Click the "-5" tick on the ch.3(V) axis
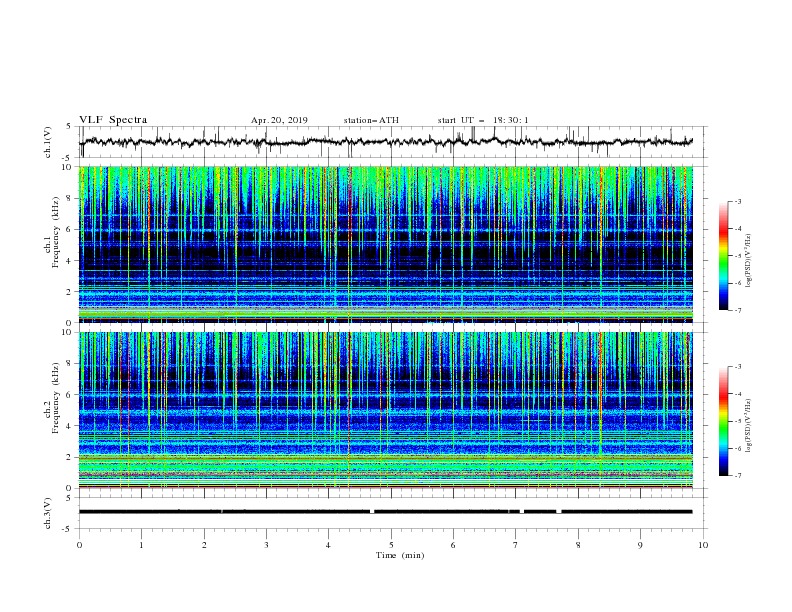The height and width of the screenshot is (612, 792). [x=68, y=529]
